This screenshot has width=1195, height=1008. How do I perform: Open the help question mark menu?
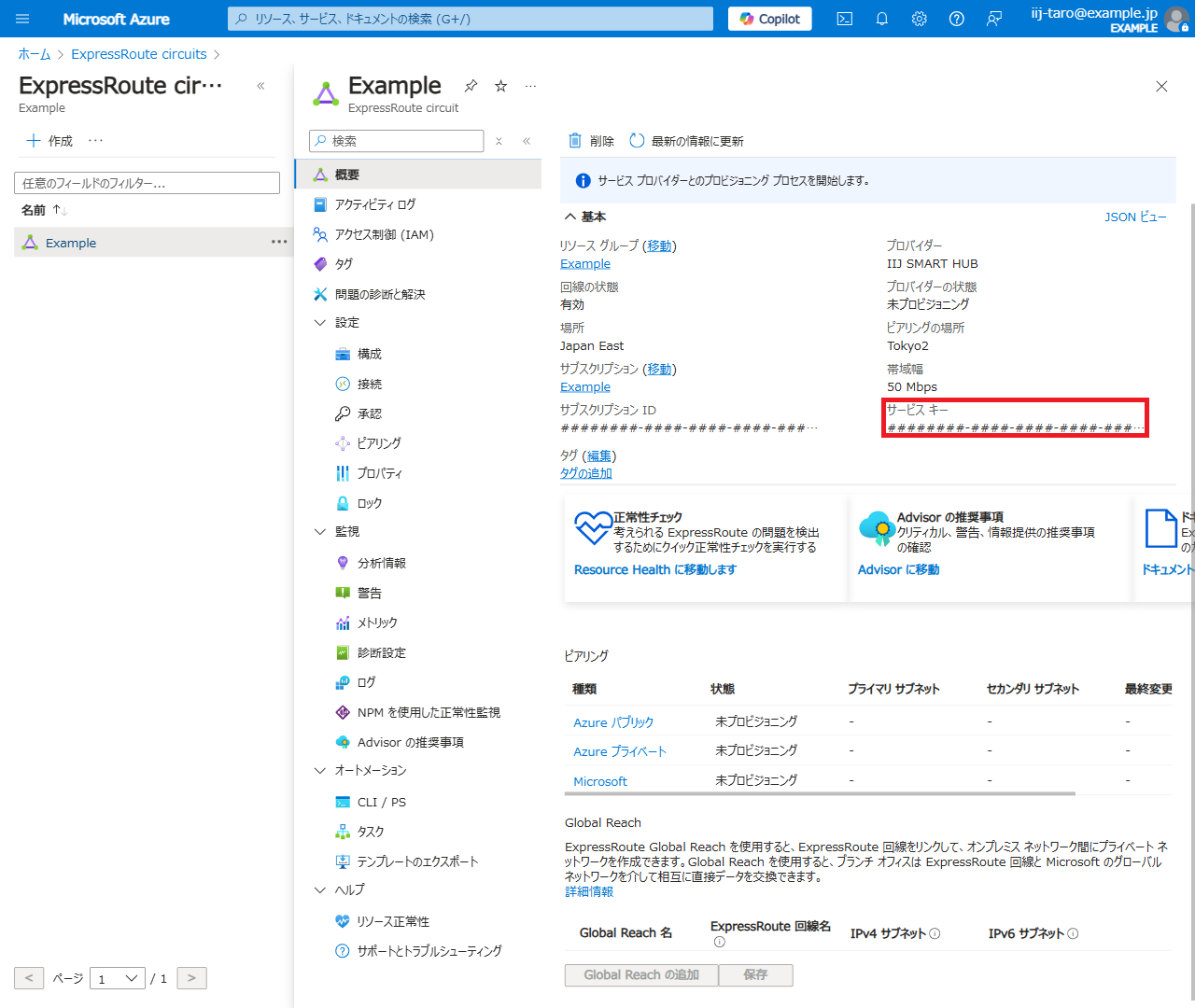957,19
